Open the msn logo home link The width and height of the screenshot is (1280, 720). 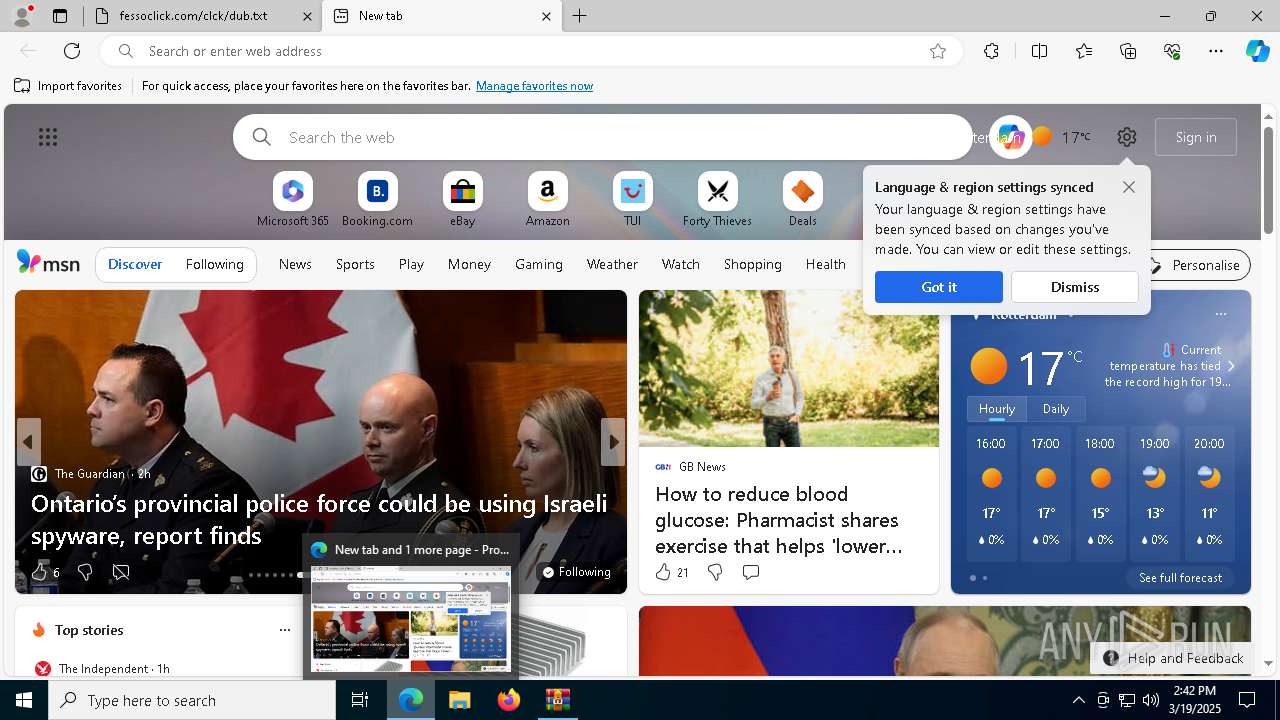click(x=48, y=263)
